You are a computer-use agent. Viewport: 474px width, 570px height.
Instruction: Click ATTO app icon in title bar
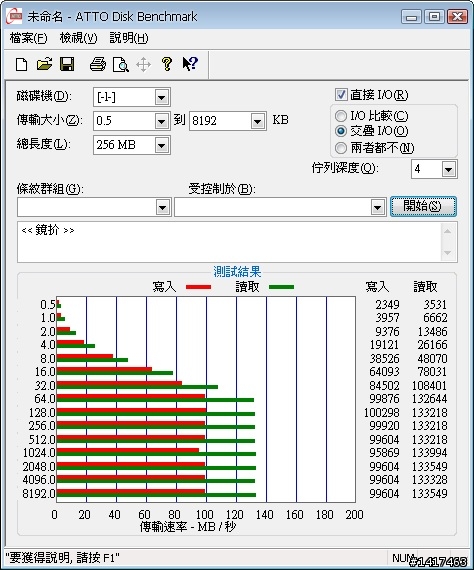tap(15, 16)
